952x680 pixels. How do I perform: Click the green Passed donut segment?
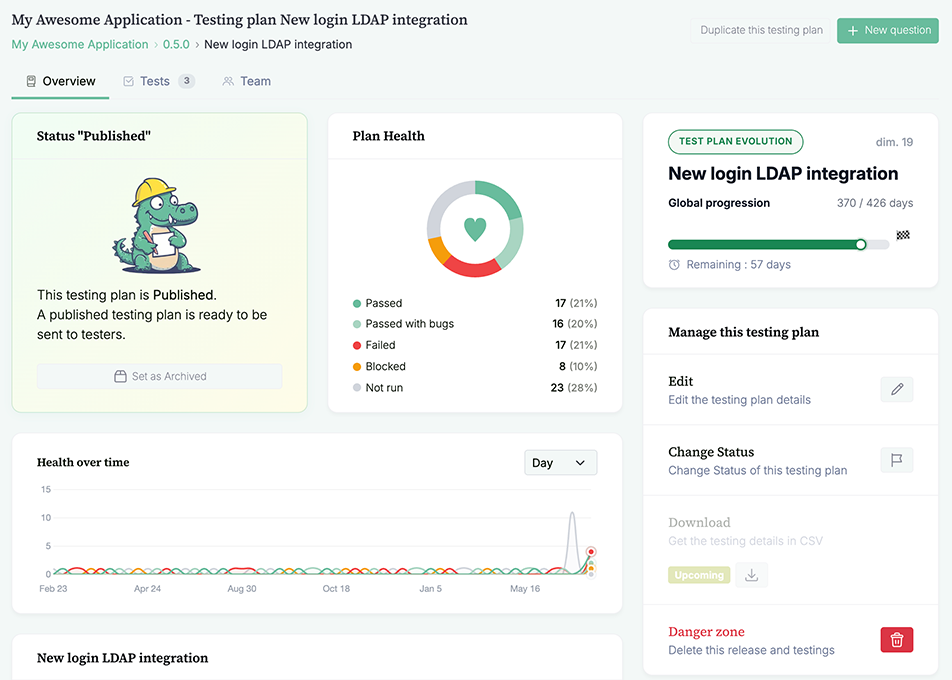[502, 196]
